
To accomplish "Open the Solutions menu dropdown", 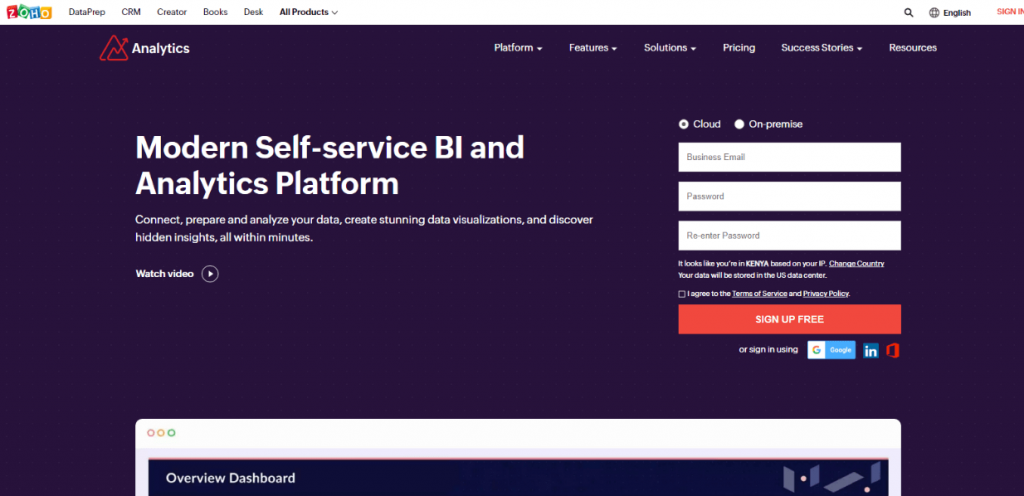I will click(669, 48).
